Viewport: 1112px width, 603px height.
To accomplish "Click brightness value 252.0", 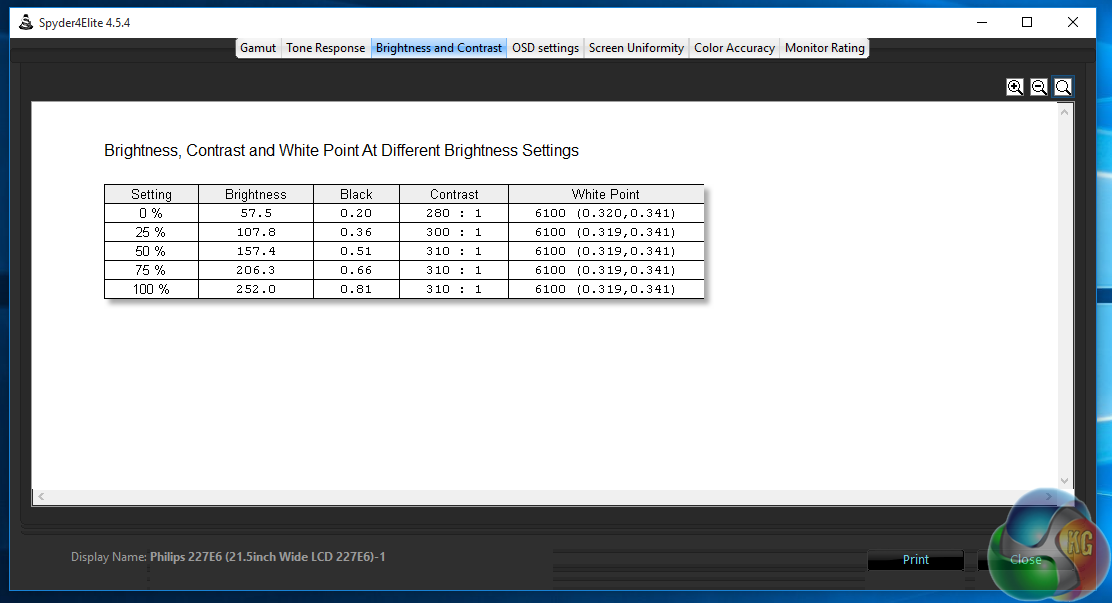I will [x=256, y=289].
